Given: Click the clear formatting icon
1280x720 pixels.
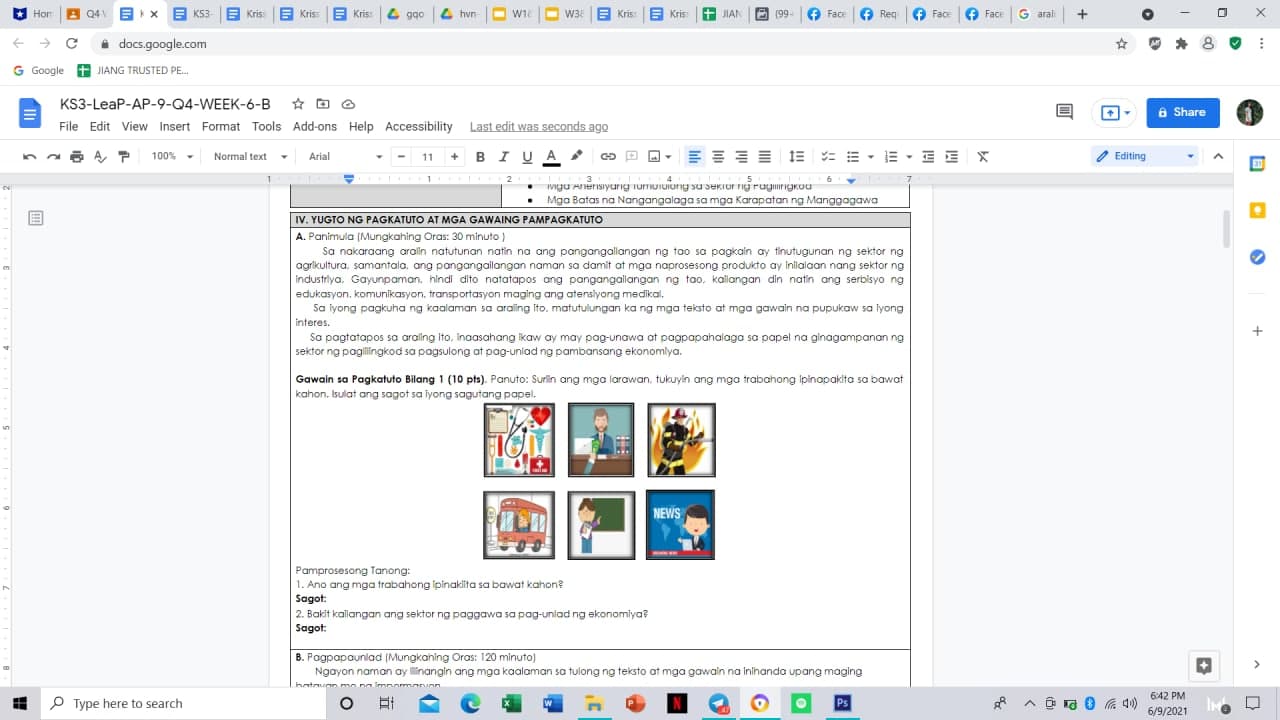Looking at the screenshot, I should 982,156.
